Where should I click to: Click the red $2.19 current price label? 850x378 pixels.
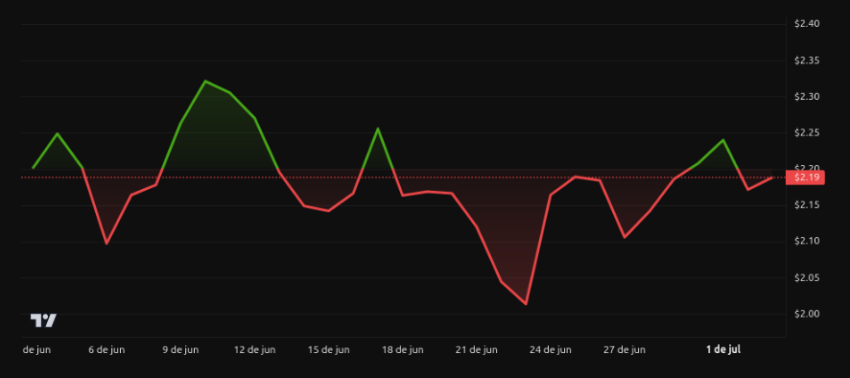click(x=805, y=177)
